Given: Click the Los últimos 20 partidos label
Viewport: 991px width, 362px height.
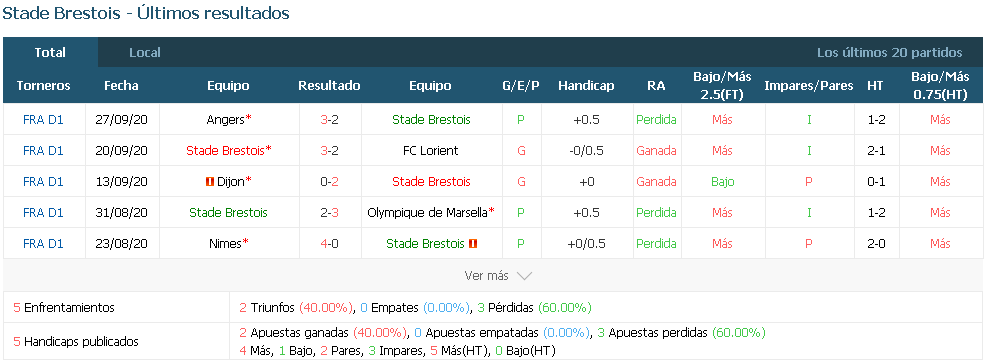Looking at the screenshot, I should 889,52.
